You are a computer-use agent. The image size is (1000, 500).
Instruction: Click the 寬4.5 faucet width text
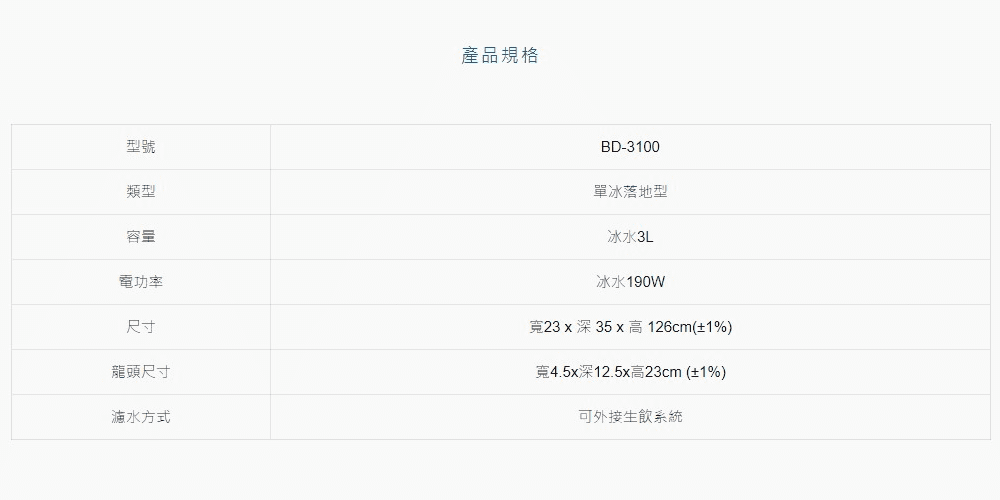(552, 372)
